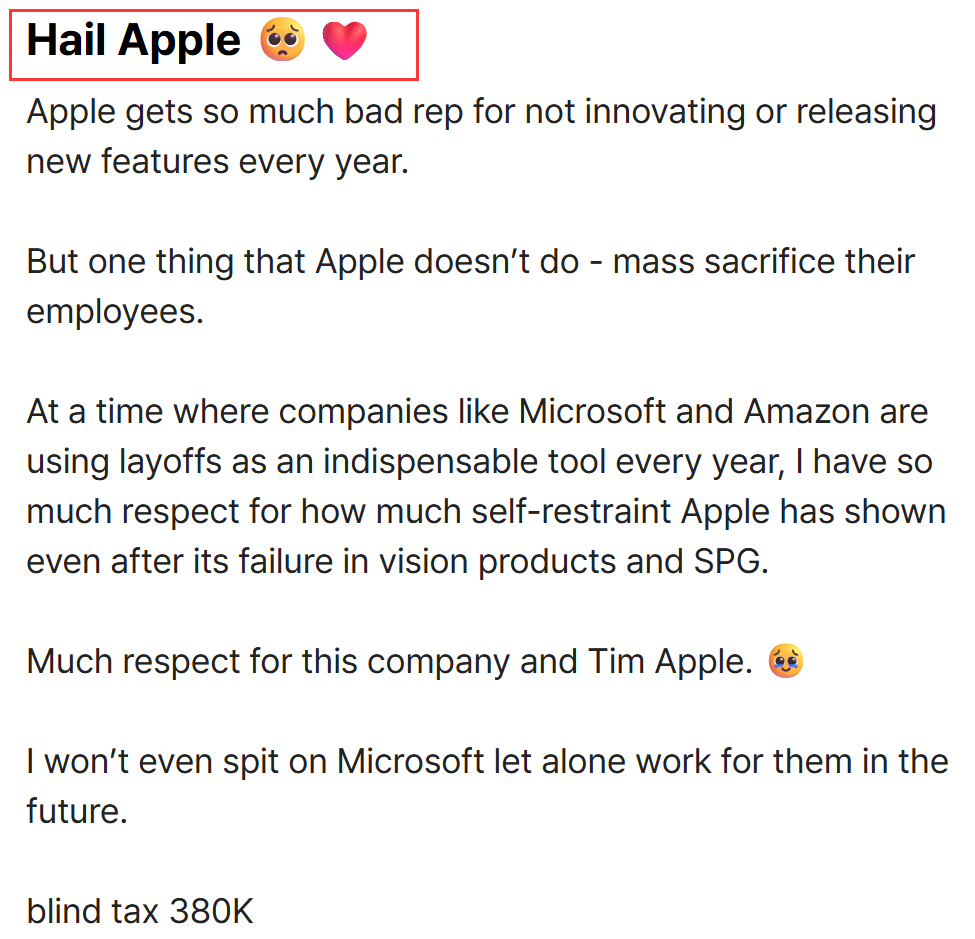Image resolution: width=975 pixels, height=939 pixels.
Task: Click the 'Much respect for this company' sentence
Action: 389,661
